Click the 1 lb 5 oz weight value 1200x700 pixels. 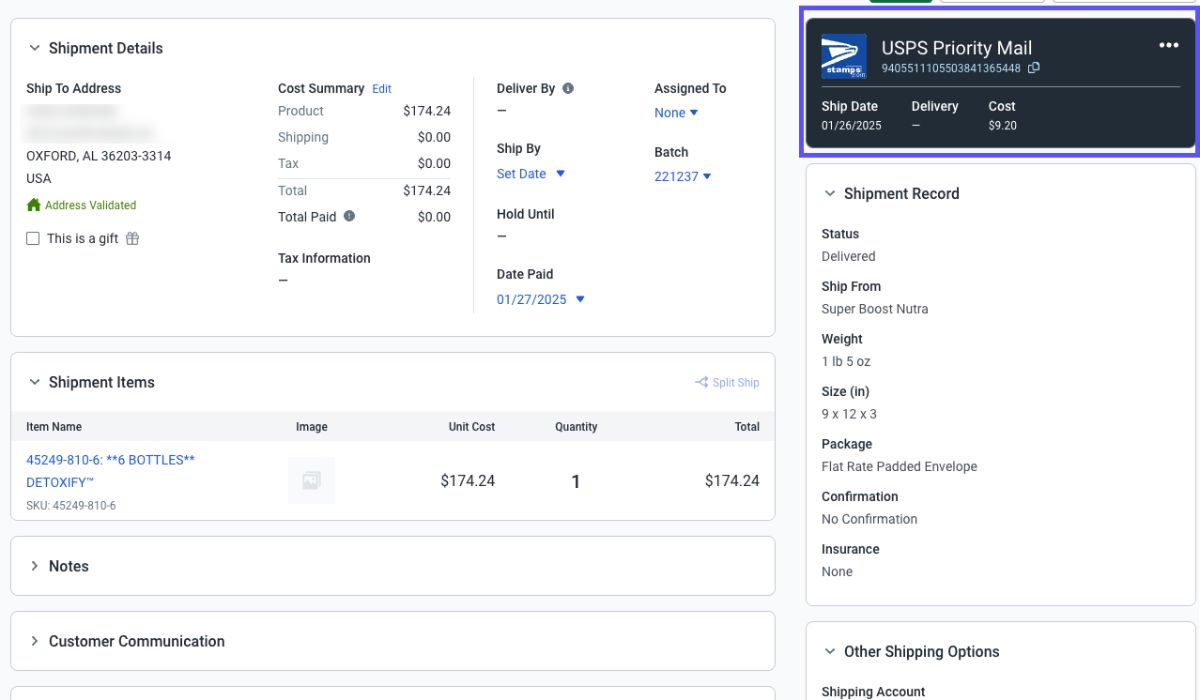846,362
